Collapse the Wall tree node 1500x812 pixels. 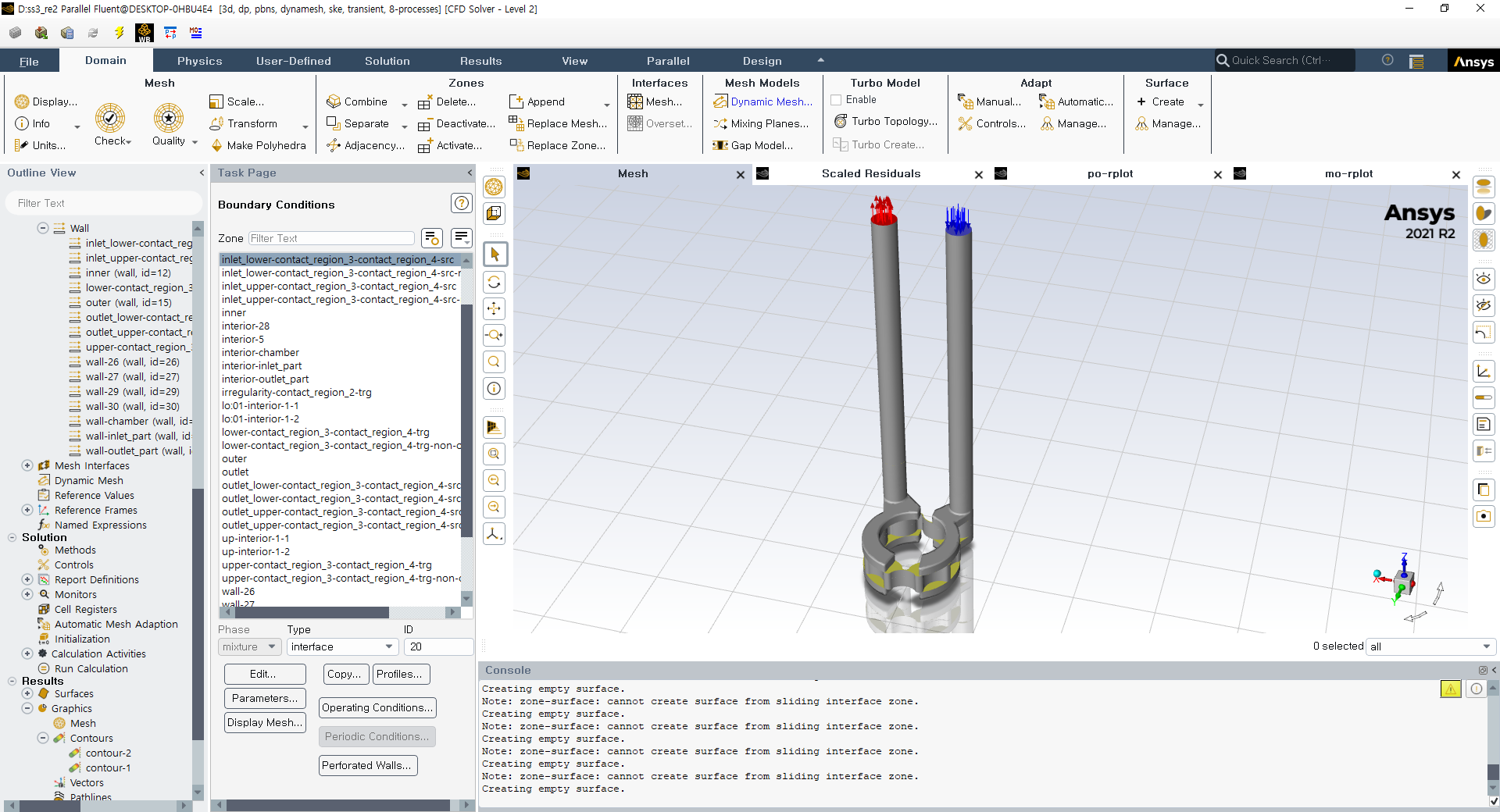pos(43,228)
